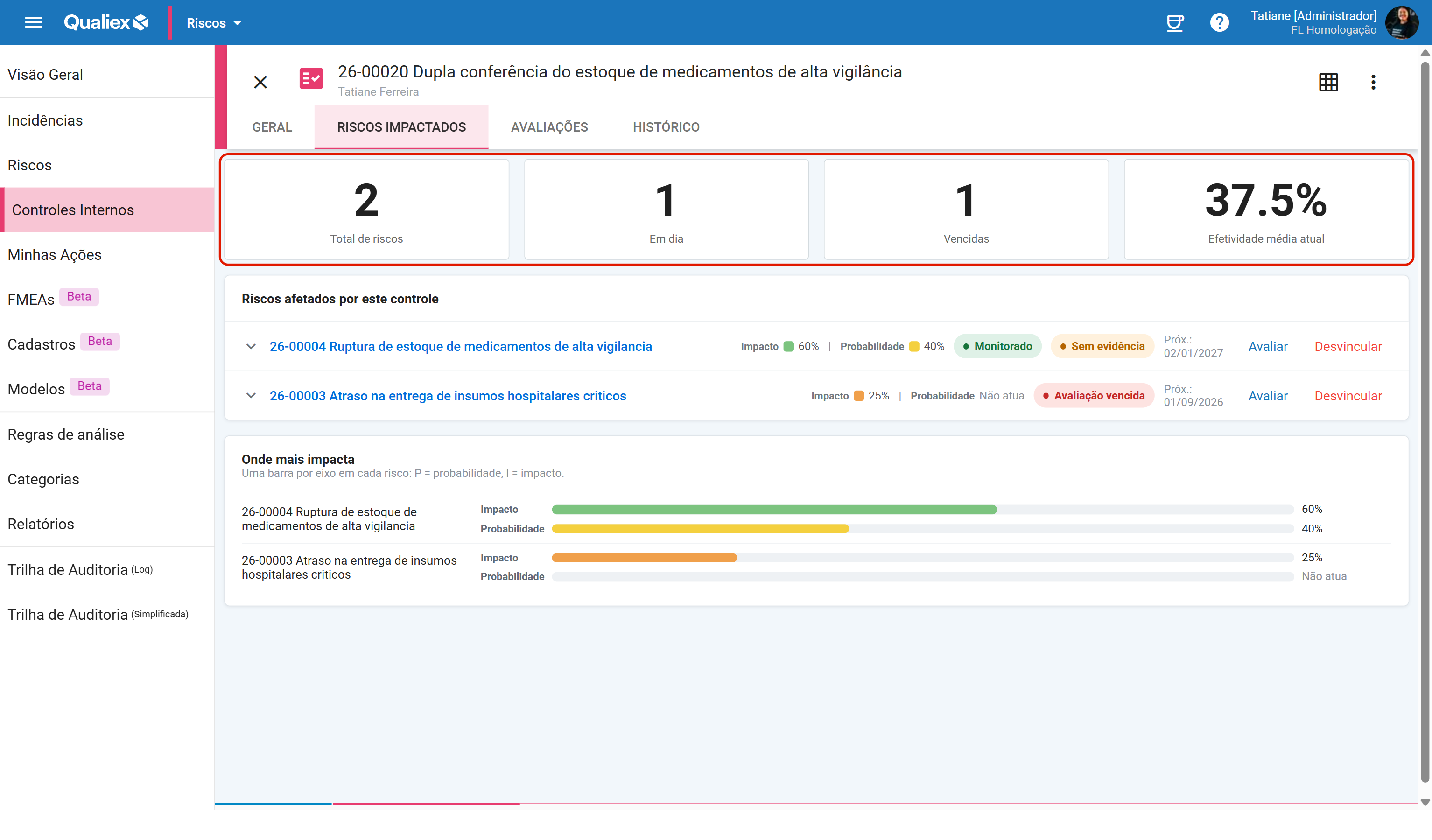Open the three-dot more options menu

point(1374,82)
